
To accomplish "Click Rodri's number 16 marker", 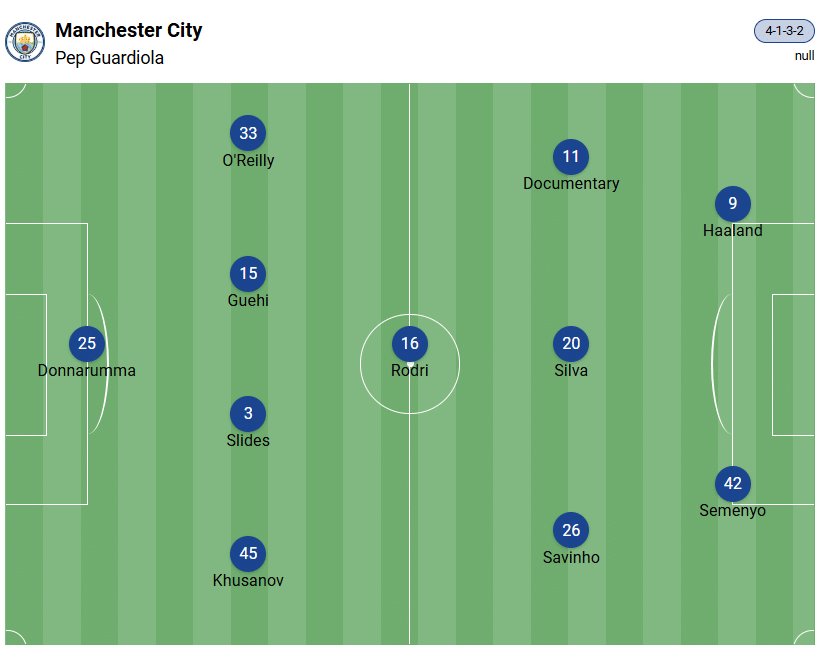I will pos(410,344).
